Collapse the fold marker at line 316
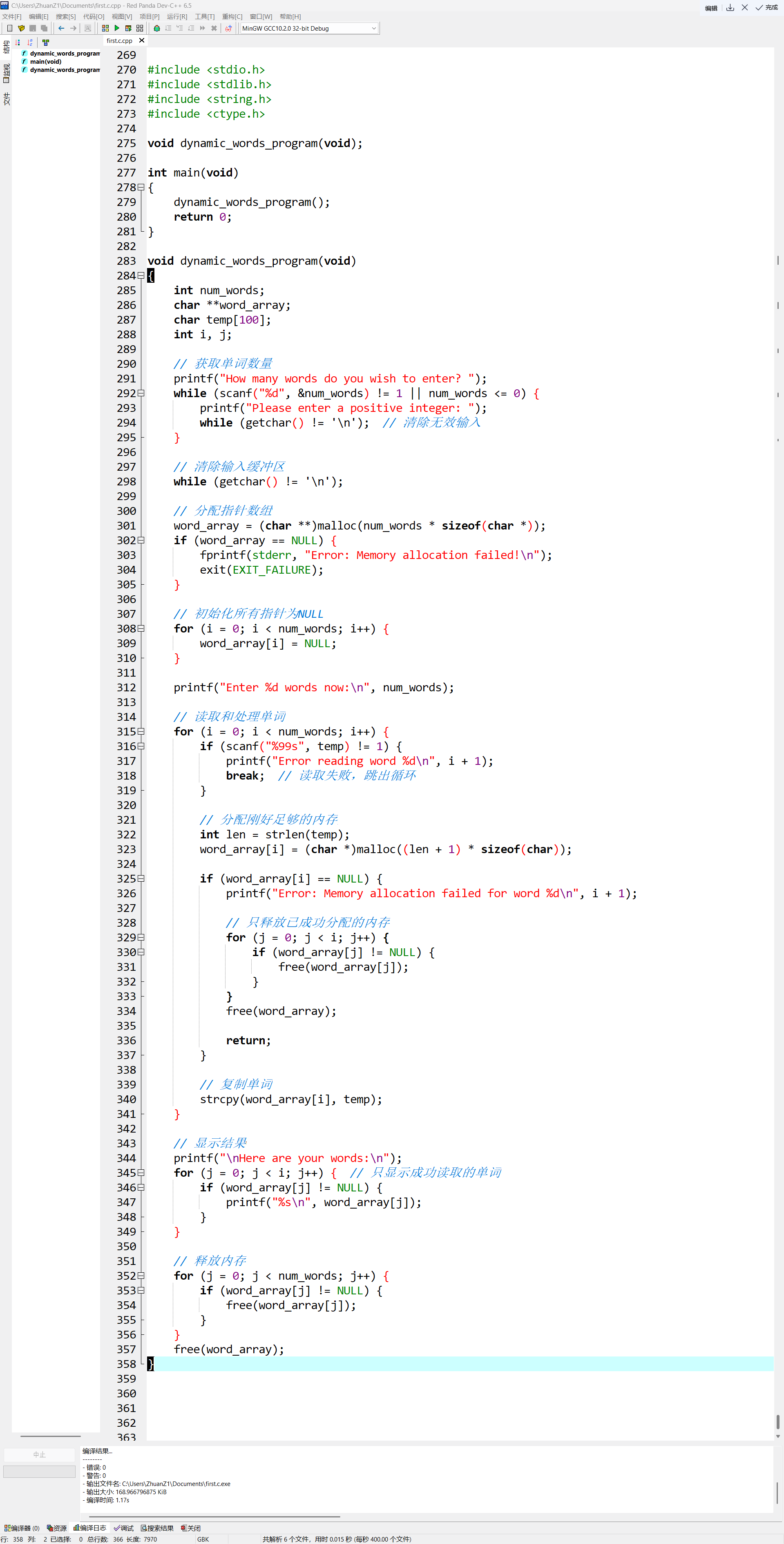 click(x=141, y=746)
